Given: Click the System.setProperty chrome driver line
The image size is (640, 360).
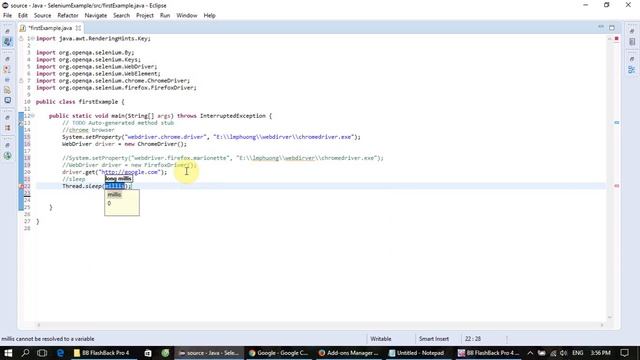Looking at the screenshot, I should pyautogui.click(x=211, y=137).
